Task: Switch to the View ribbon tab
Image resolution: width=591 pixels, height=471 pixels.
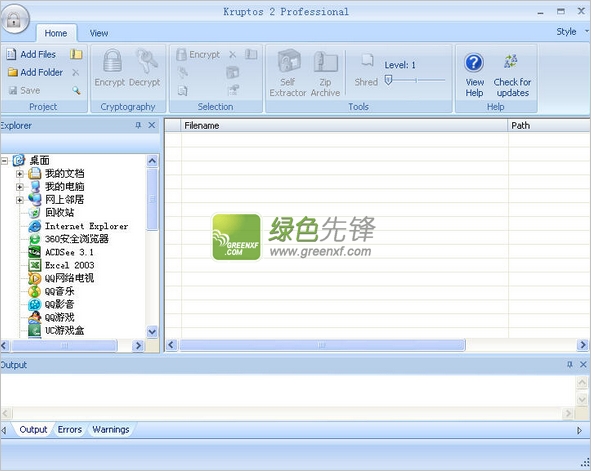Action: pos(99,33)
